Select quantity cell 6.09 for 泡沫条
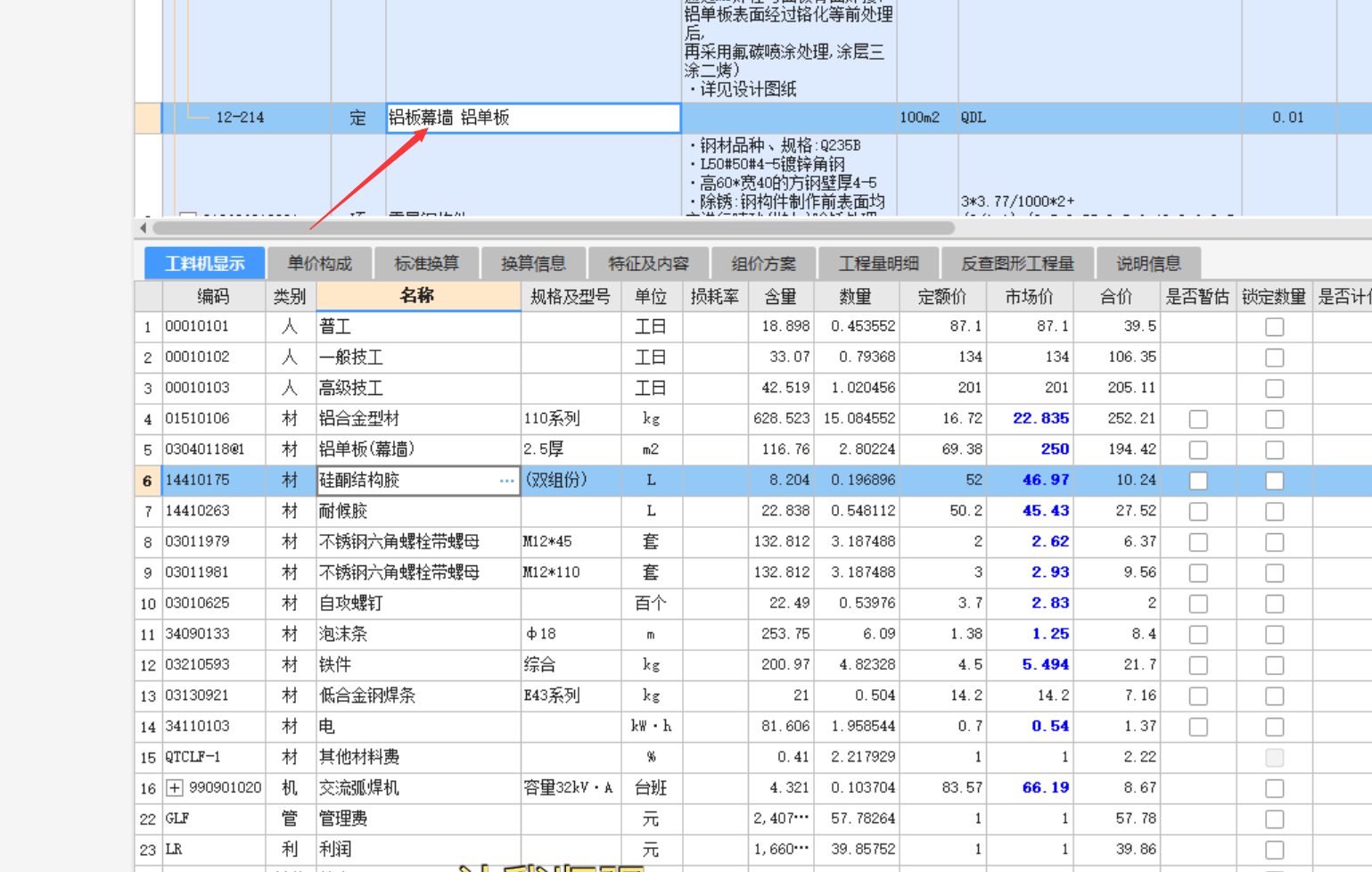Image resolution: width=1372 pixels, height=872 pixels. [x=856, y=634]
